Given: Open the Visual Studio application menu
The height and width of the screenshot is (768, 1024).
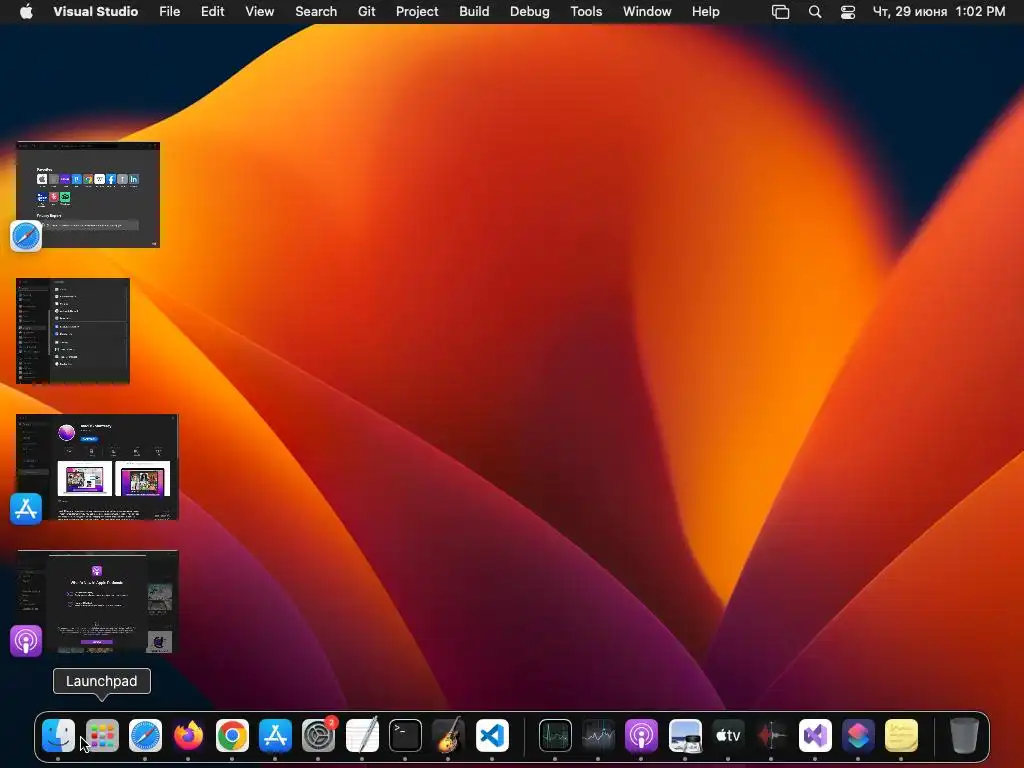Looking at the screenshot, I should [95, 12].
